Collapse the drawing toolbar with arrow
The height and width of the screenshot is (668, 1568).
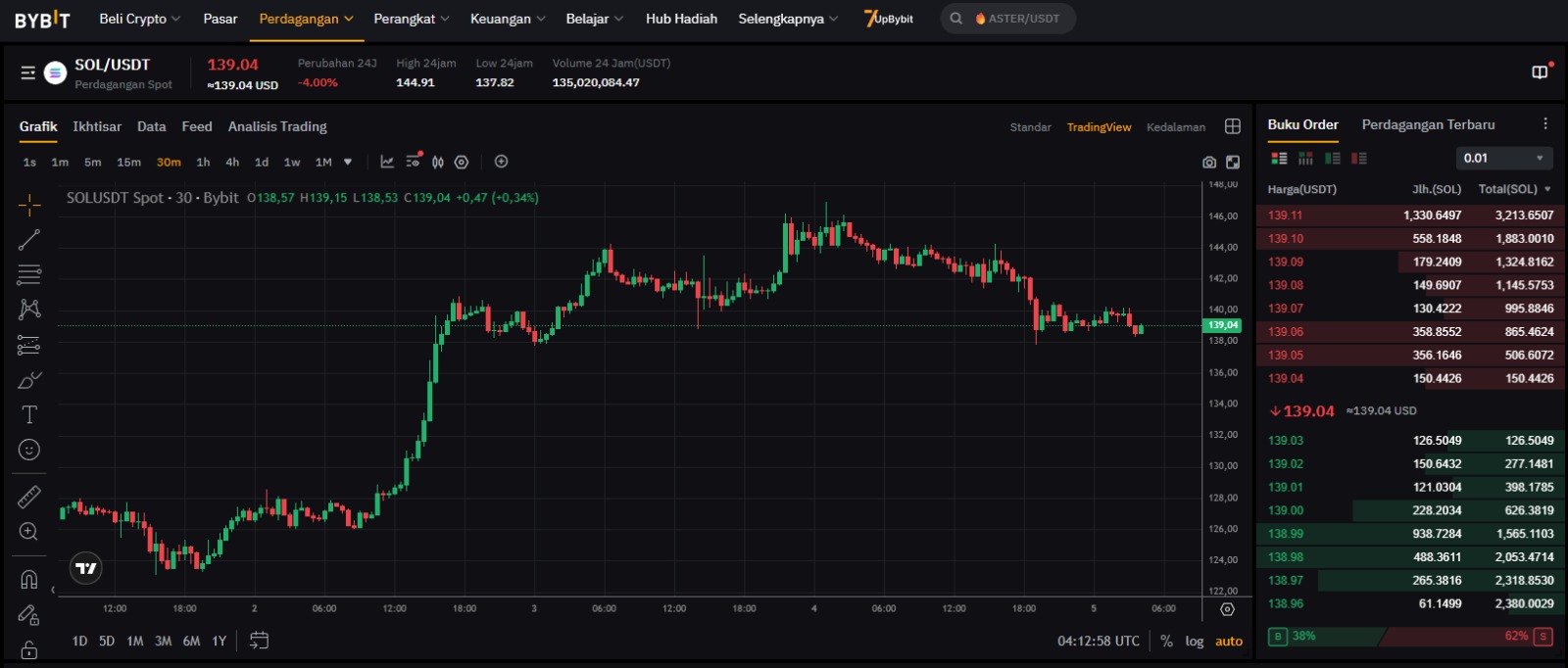[x=53, y=591]
